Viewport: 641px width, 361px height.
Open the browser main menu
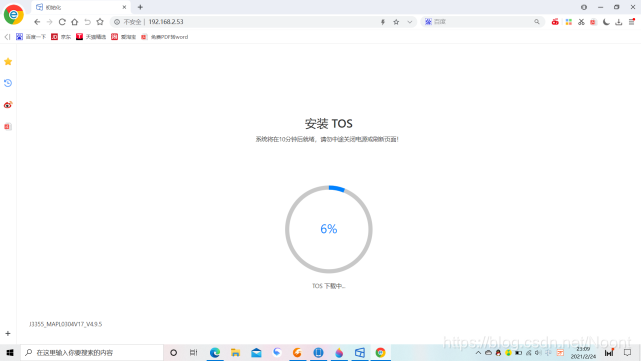[x=632, y=22]
